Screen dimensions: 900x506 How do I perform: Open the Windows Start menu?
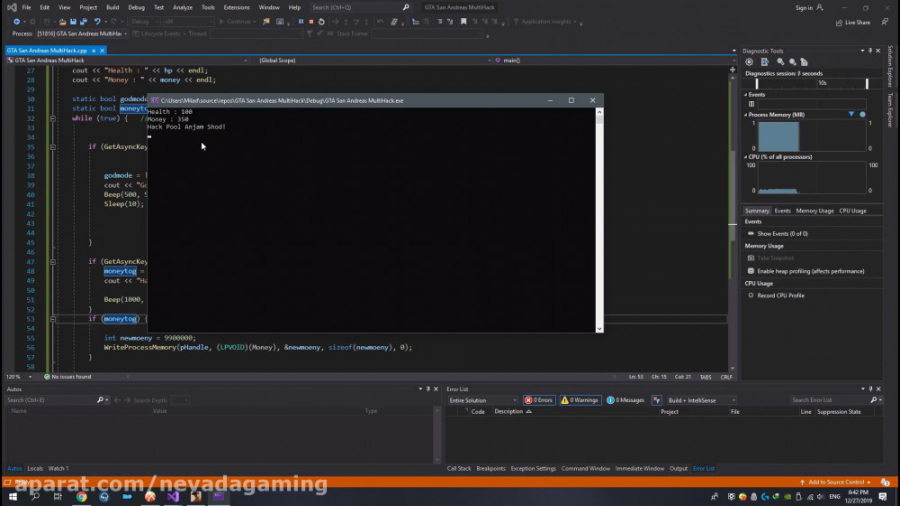point(13,497)
